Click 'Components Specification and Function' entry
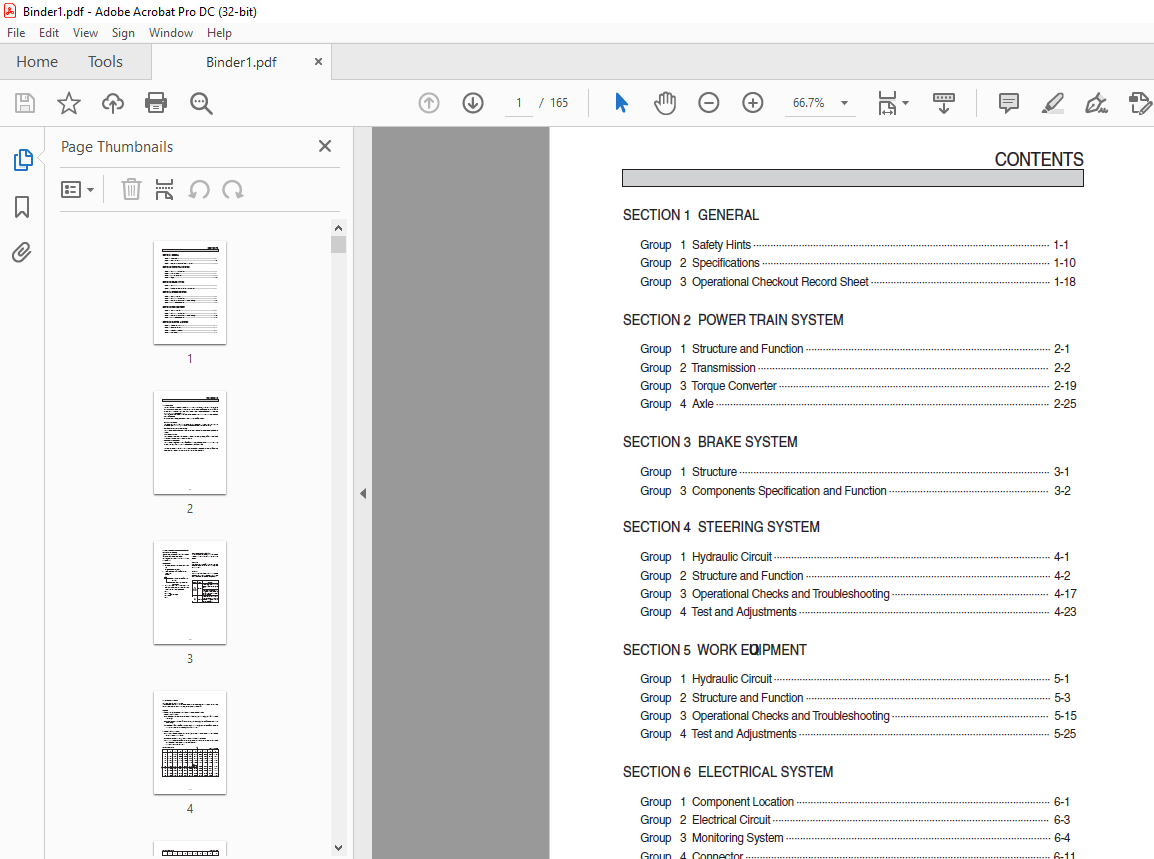Image resolution: width=1154 pixels, height=859 pixels. click(x=789, y=491)
